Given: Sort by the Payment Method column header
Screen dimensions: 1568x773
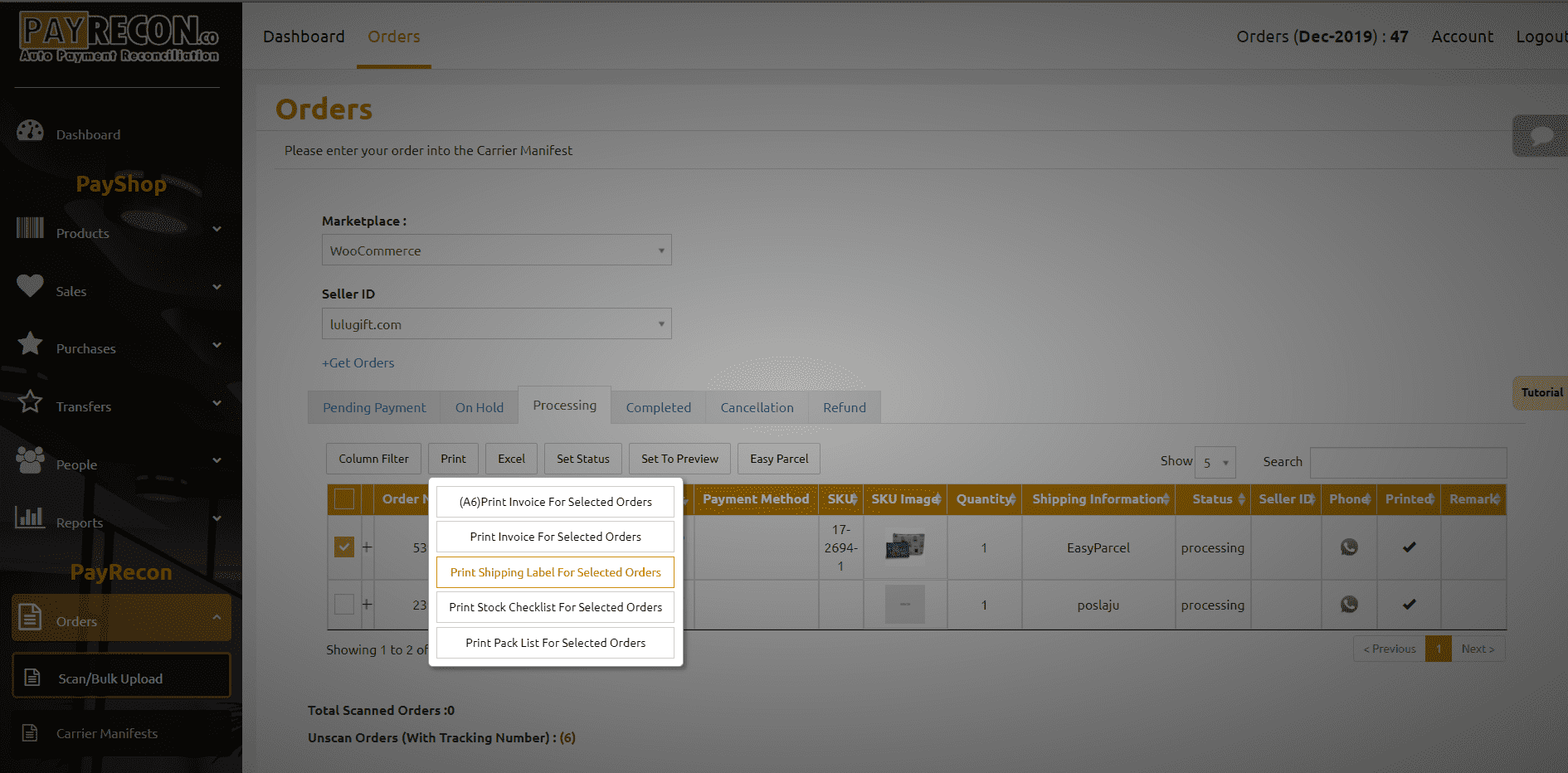Looking at the screenshot, I should (756, 499).
